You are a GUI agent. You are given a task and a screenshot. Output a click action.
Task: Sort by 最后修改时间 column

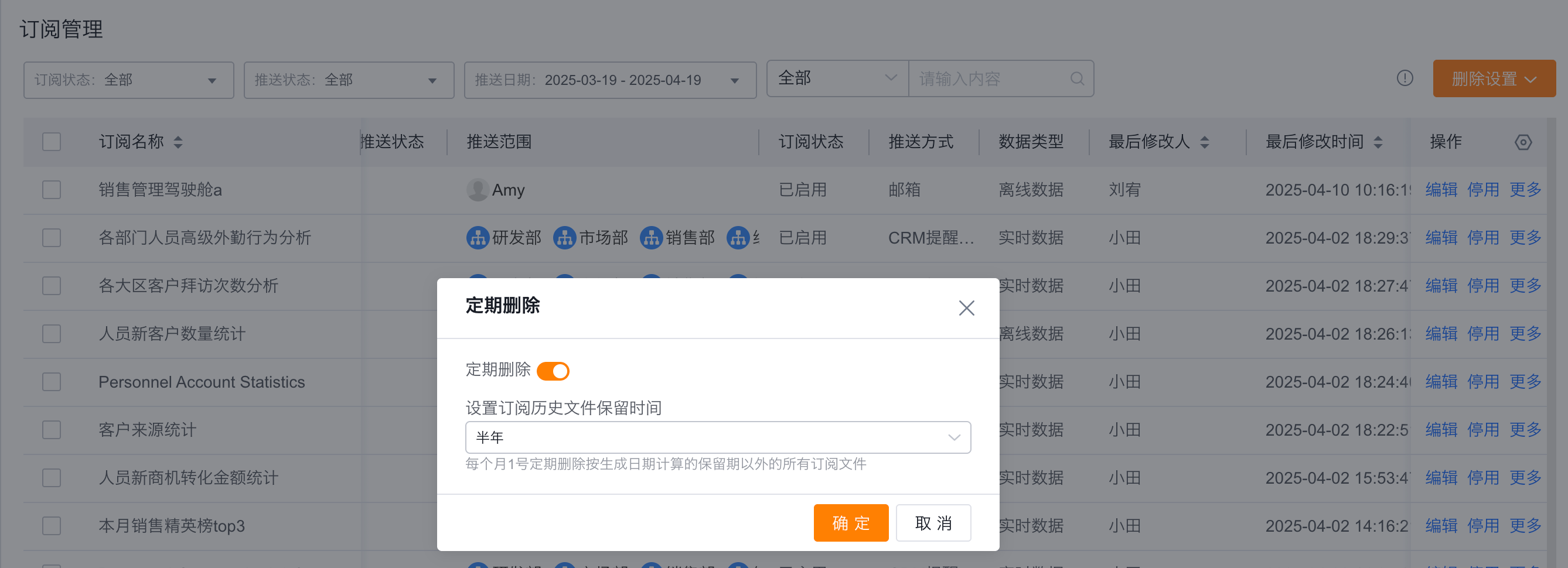point(1378,142)
